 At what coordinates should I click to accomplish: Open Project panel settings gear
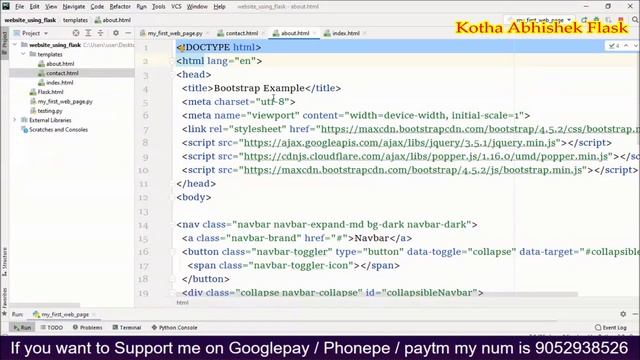coord(116,33)
